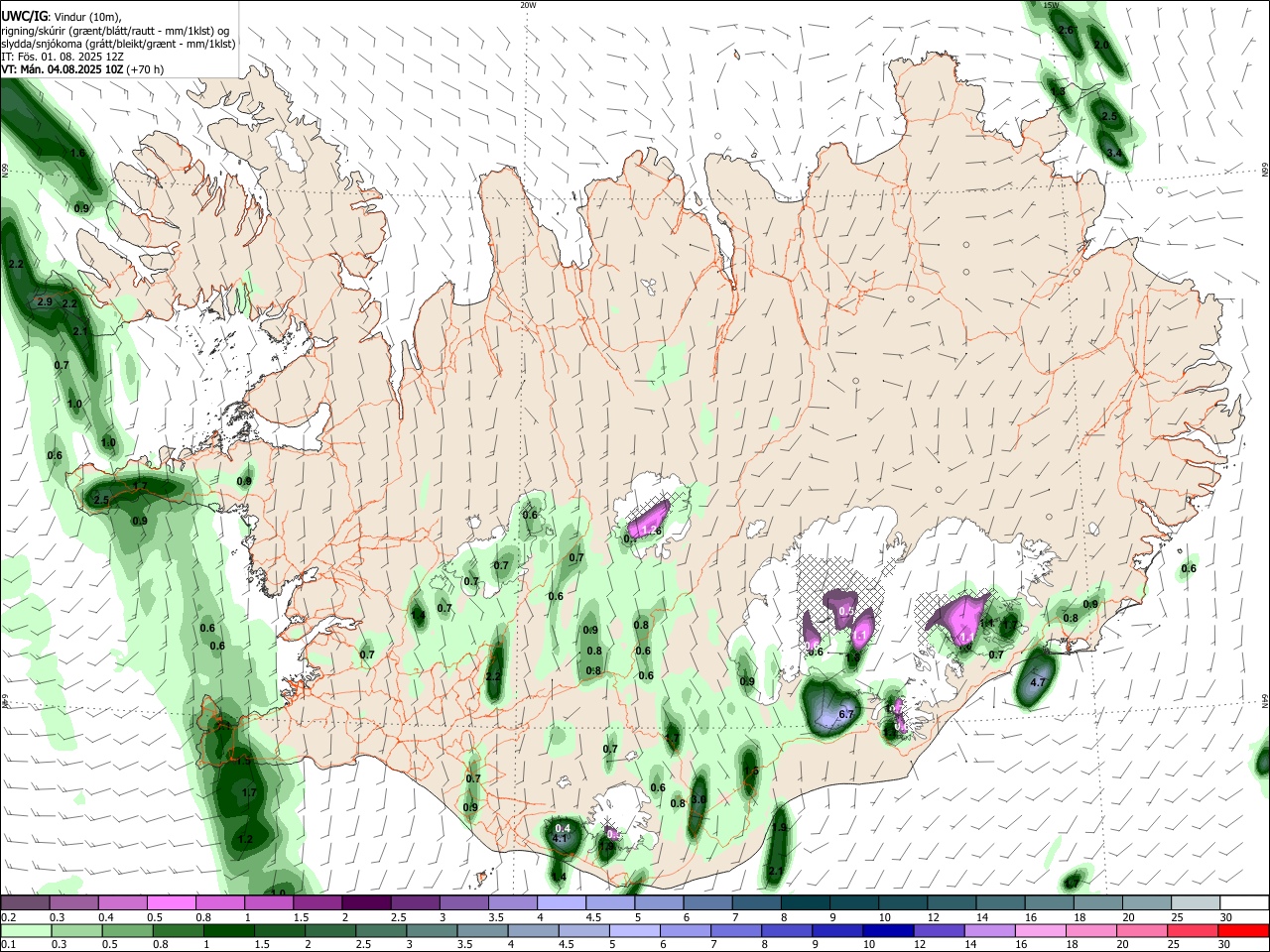Click the palest green first swatch of rain legend
Image resolution: width=1270 pixels, height=952 pixels.
click(x=25, y=930)
